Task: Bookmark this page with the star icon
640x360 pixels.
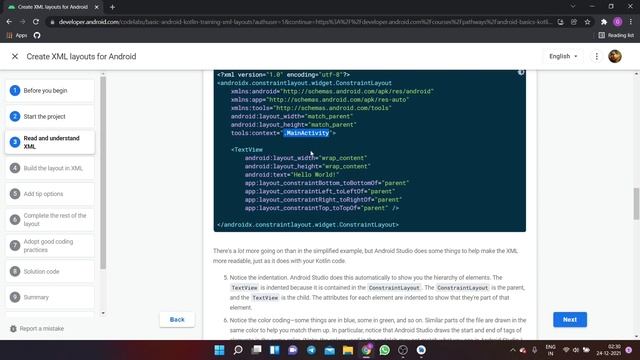Action: (x=587, y=22)
